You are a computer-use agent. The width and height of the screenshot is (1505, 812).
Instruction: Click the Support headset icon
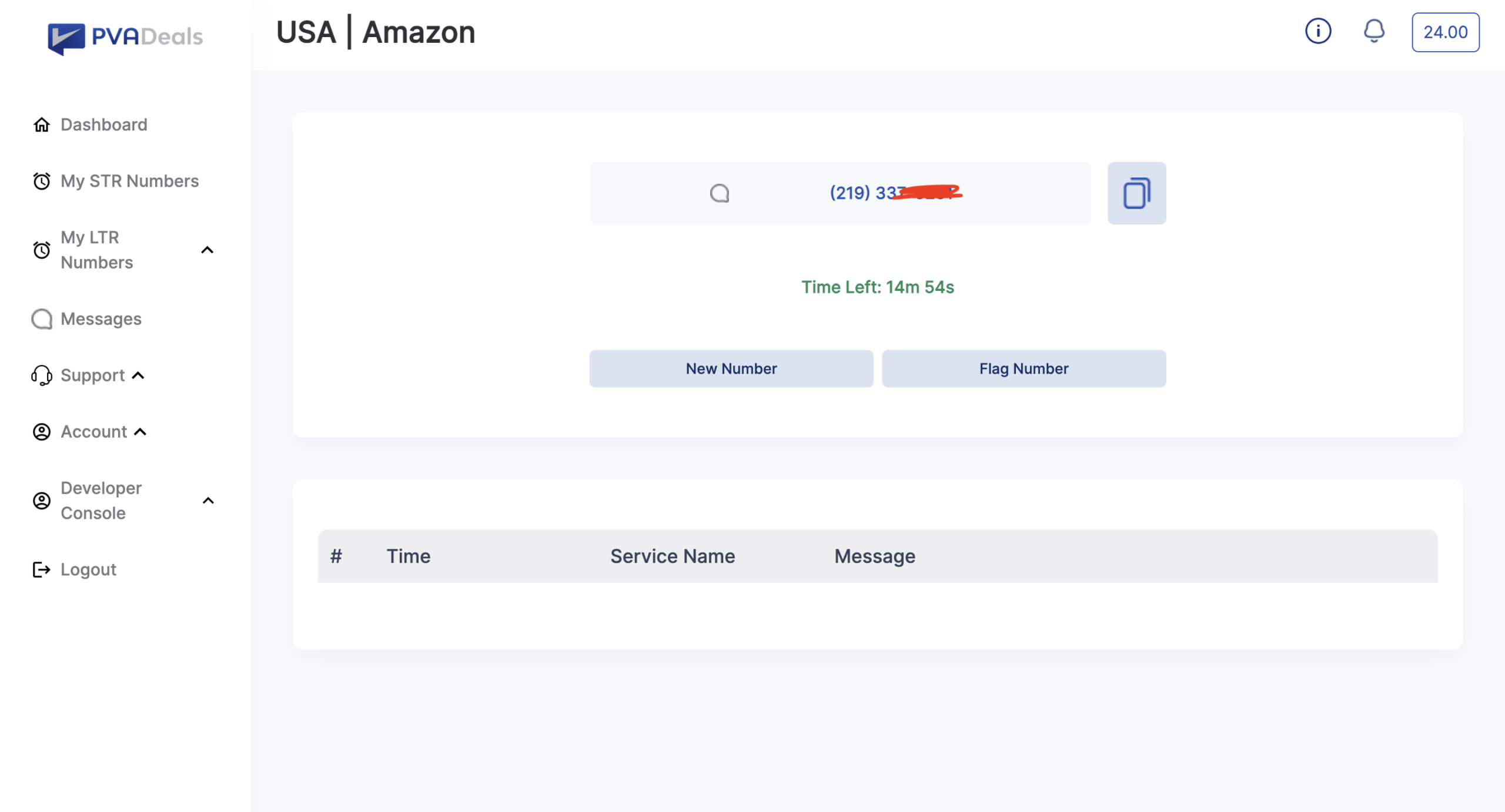(41, 375)
